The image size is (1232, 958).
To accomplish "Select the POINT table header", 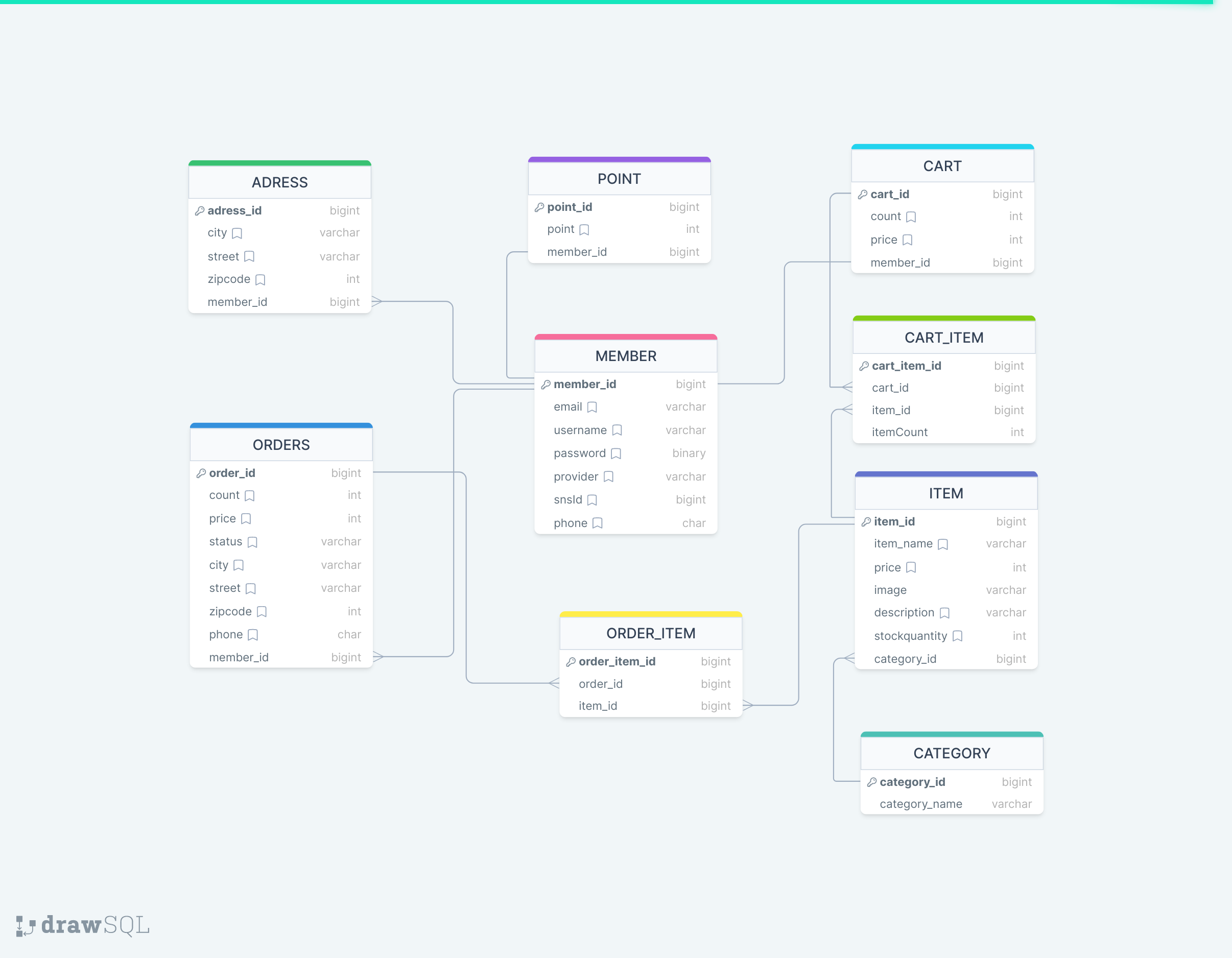I will (x=620, y=179).
